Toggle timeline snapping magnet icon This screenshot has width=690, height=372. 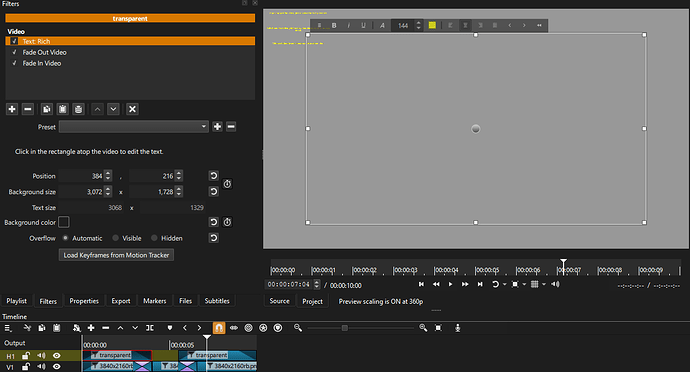219,328
